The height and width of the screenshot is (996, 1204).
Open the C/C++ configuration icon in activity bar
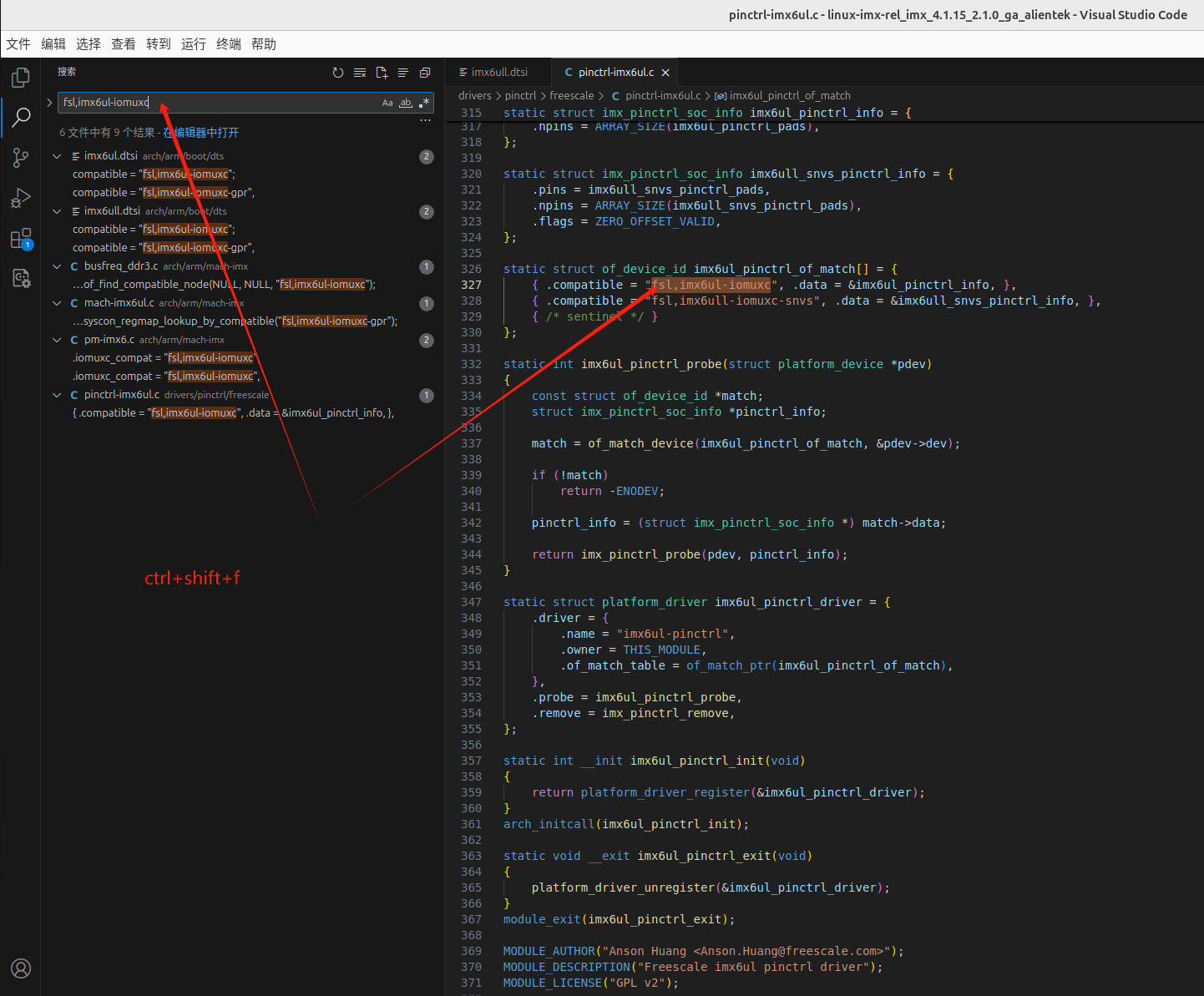click(20, 278)
